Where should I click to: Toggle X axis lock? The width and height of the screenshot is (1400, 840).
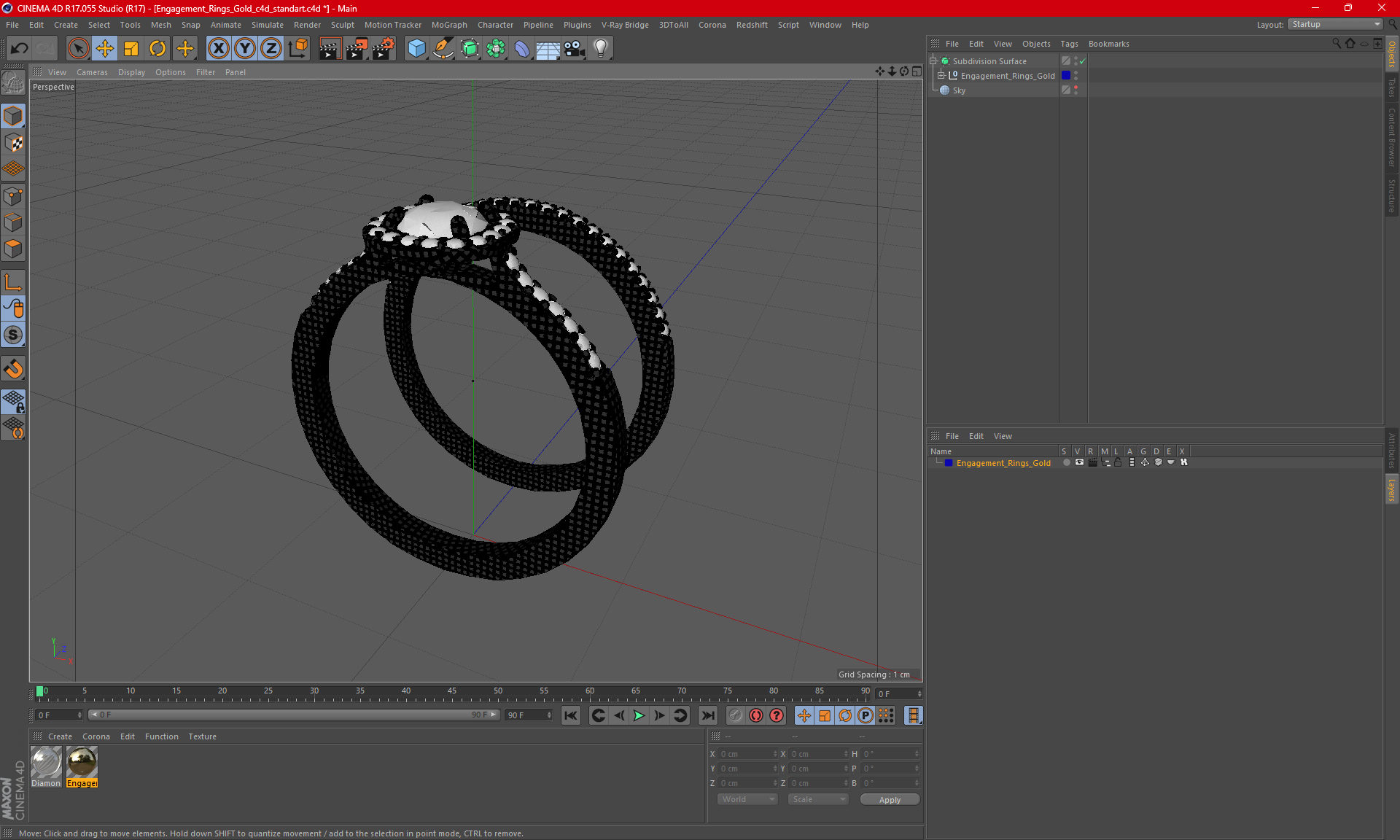click(218, 49)
